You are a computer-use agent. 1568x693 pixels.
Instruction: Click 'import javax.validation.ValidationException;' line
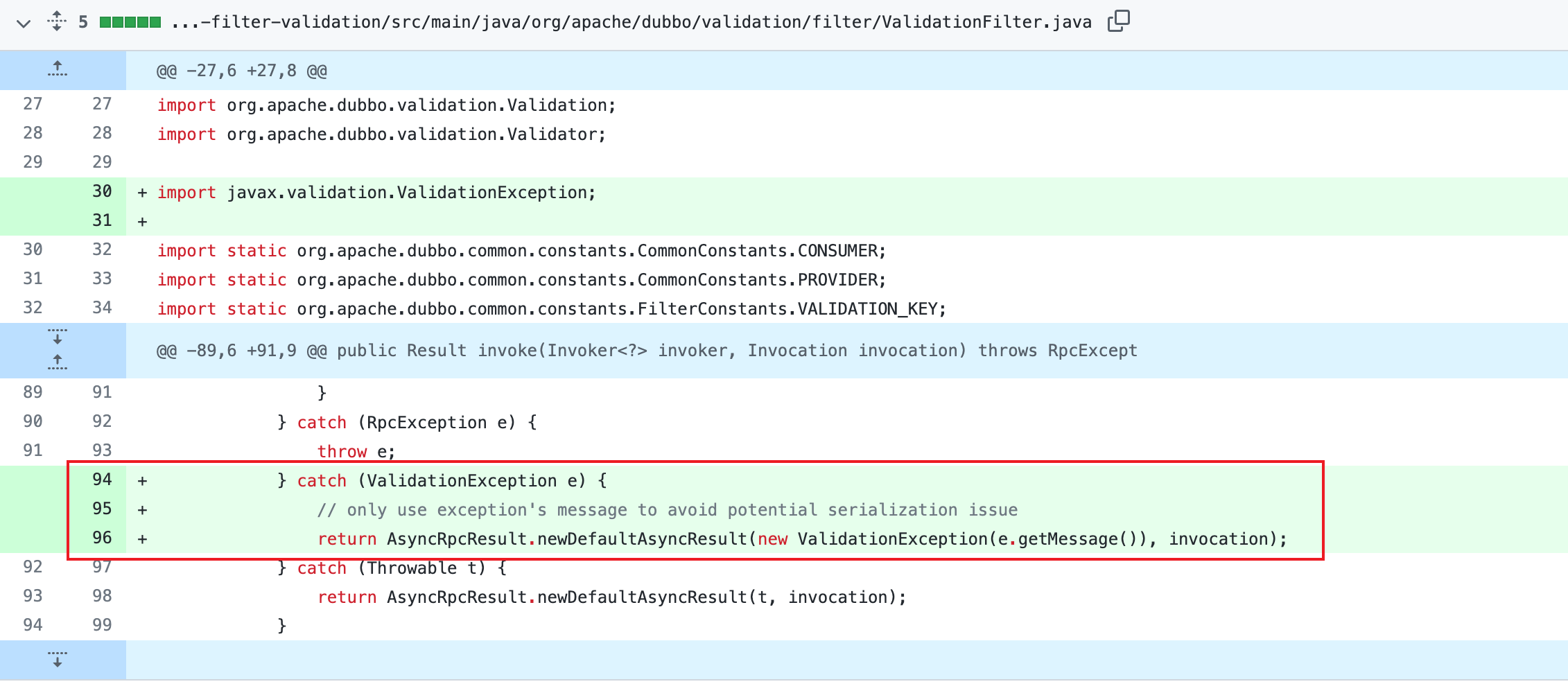click(x=376, y=193)
